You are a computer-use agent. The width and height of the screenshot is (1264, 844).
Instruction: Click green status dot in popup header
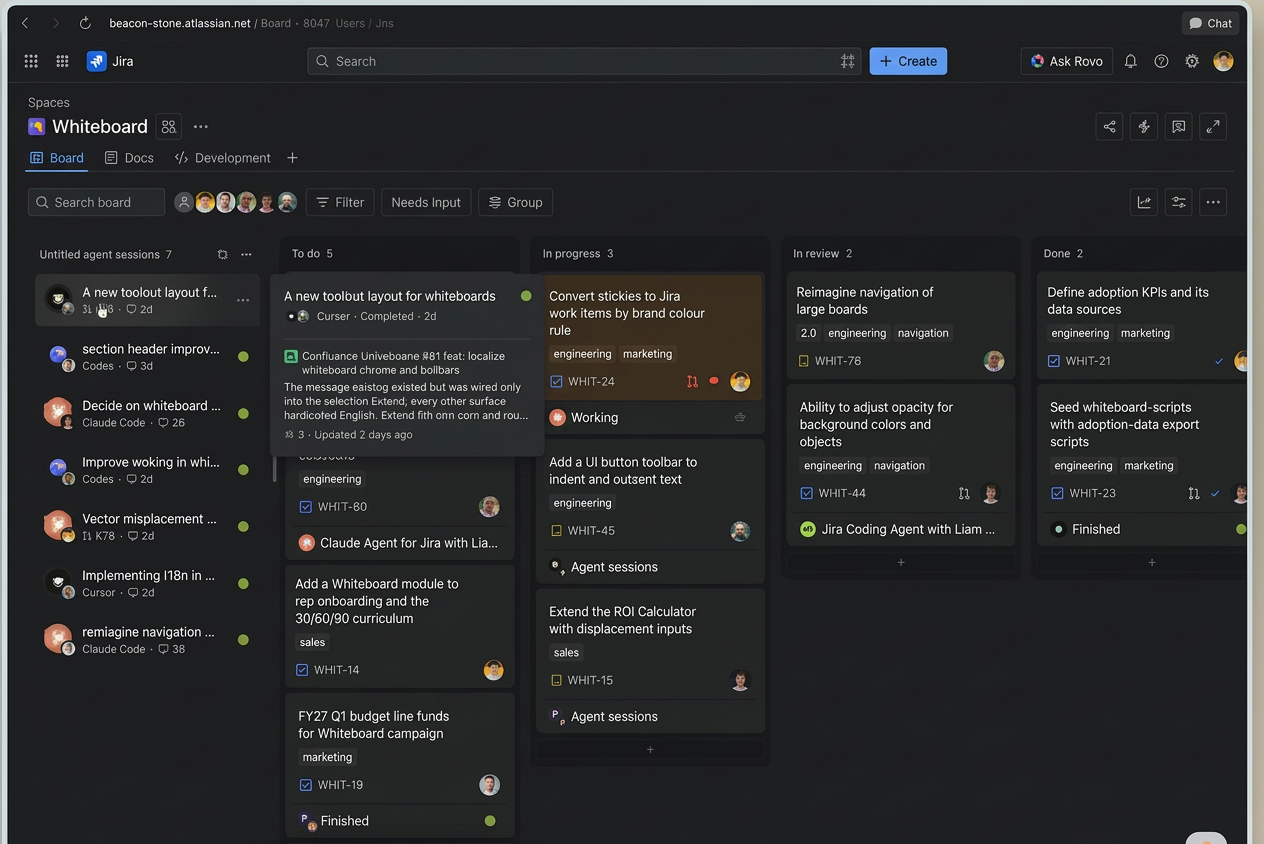point(526,296)
